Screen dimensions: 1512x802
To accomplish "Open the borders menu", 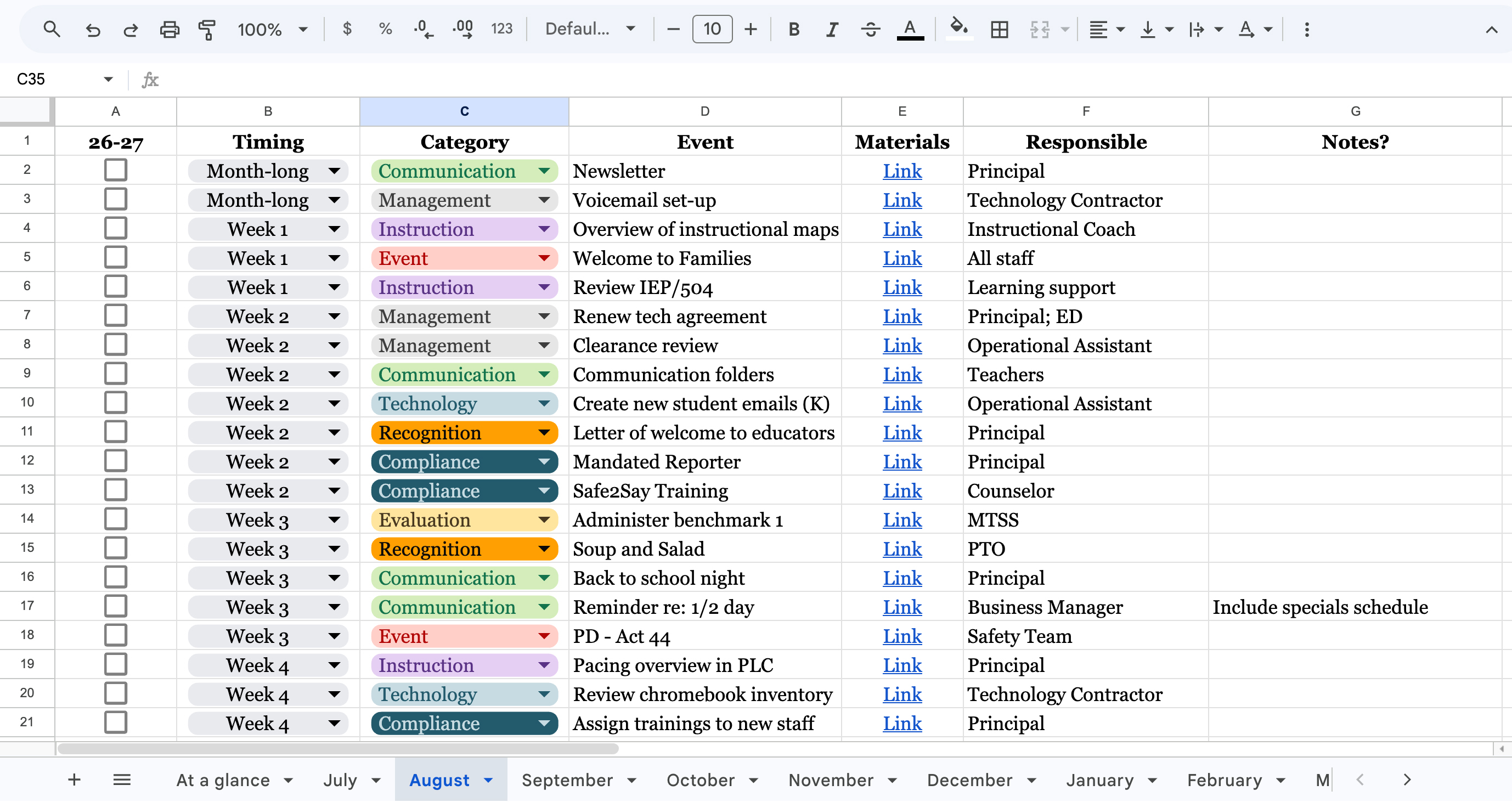I will [x=999, y=29].
